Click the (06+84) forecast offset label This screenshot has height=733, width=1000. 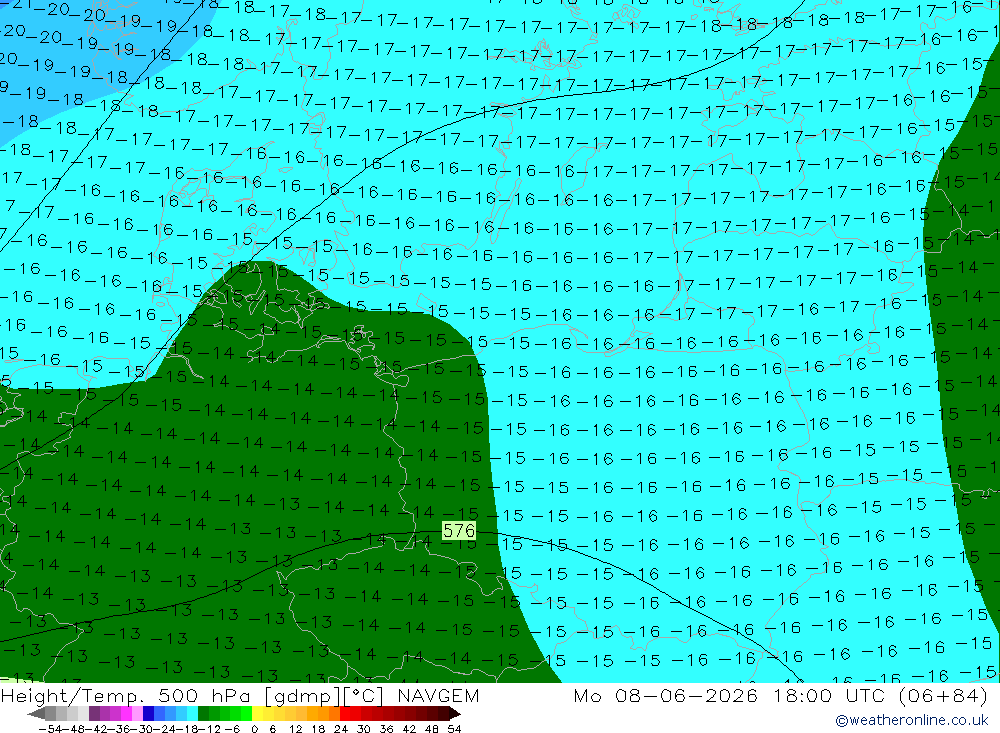pyautogui.click(x=944, y=695)
